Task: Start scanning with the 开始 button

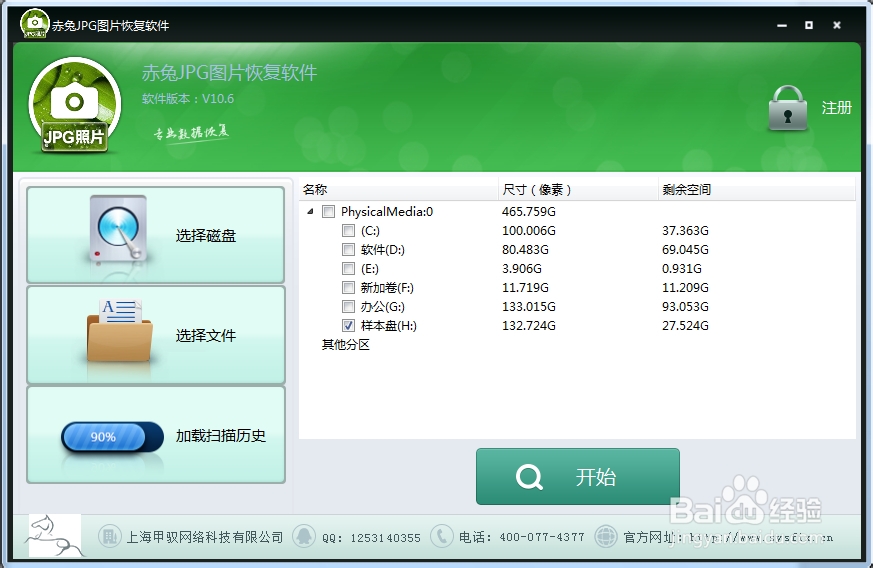Action: click(x=577, y=477)
